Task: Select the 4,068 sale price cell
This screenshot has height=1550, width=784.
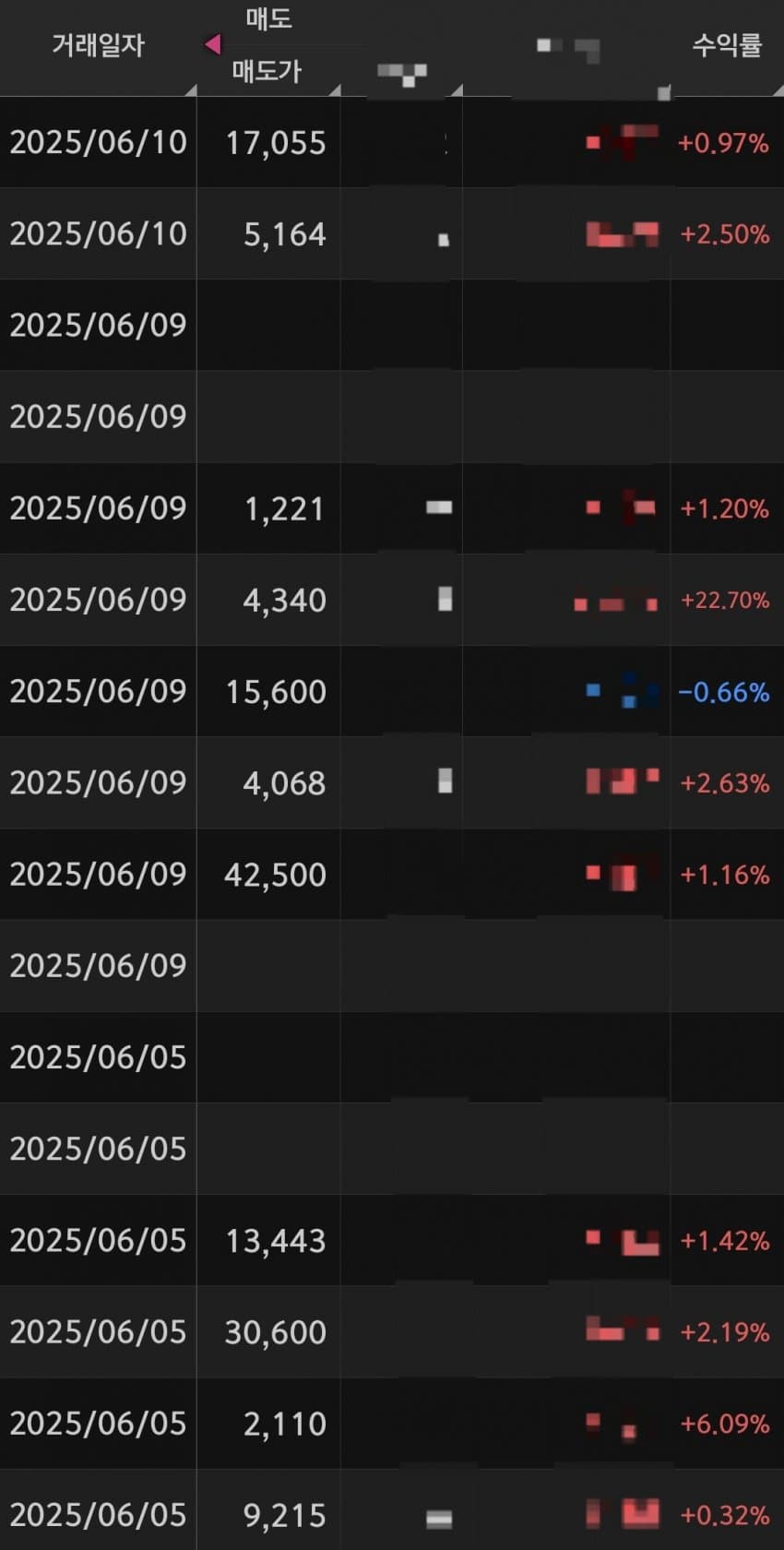Action: 284,783
